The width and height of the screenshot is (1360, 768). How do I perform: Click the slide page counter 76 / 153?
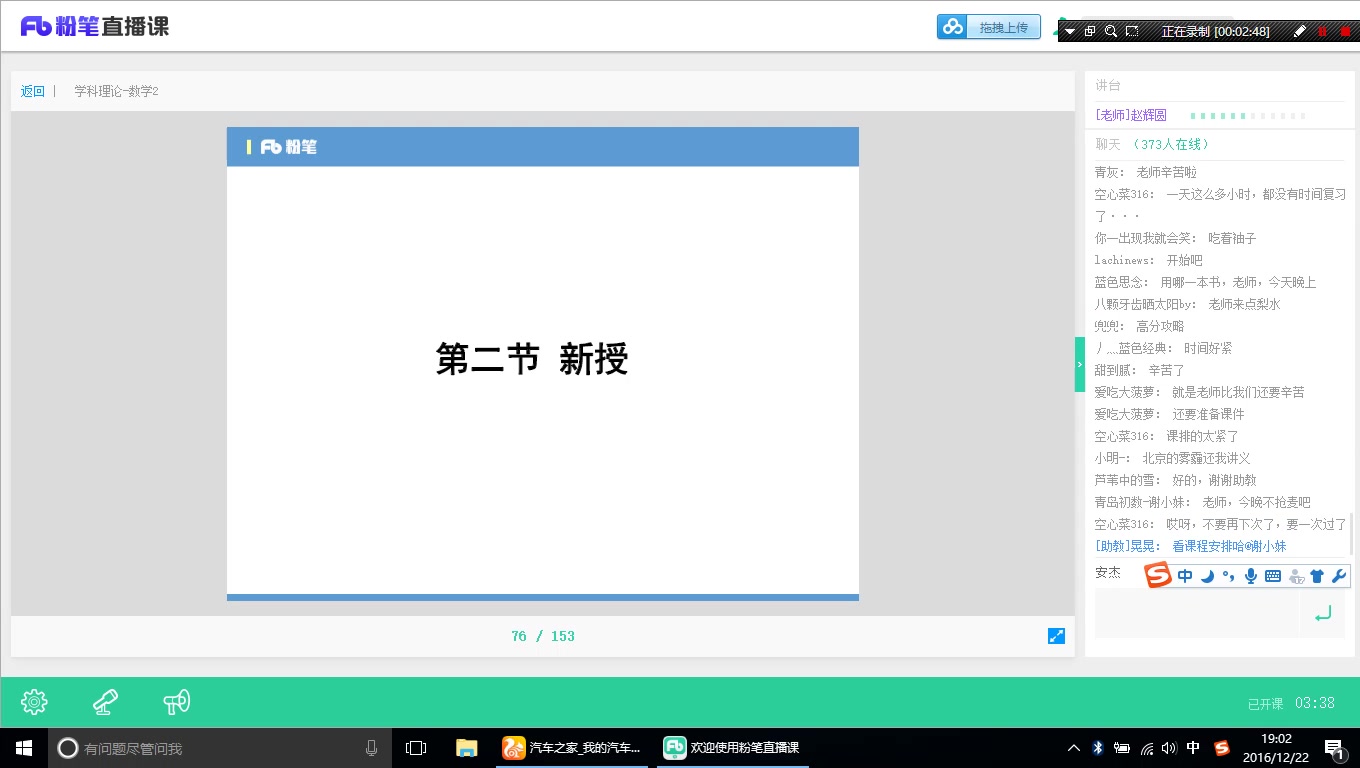(543, 636)
